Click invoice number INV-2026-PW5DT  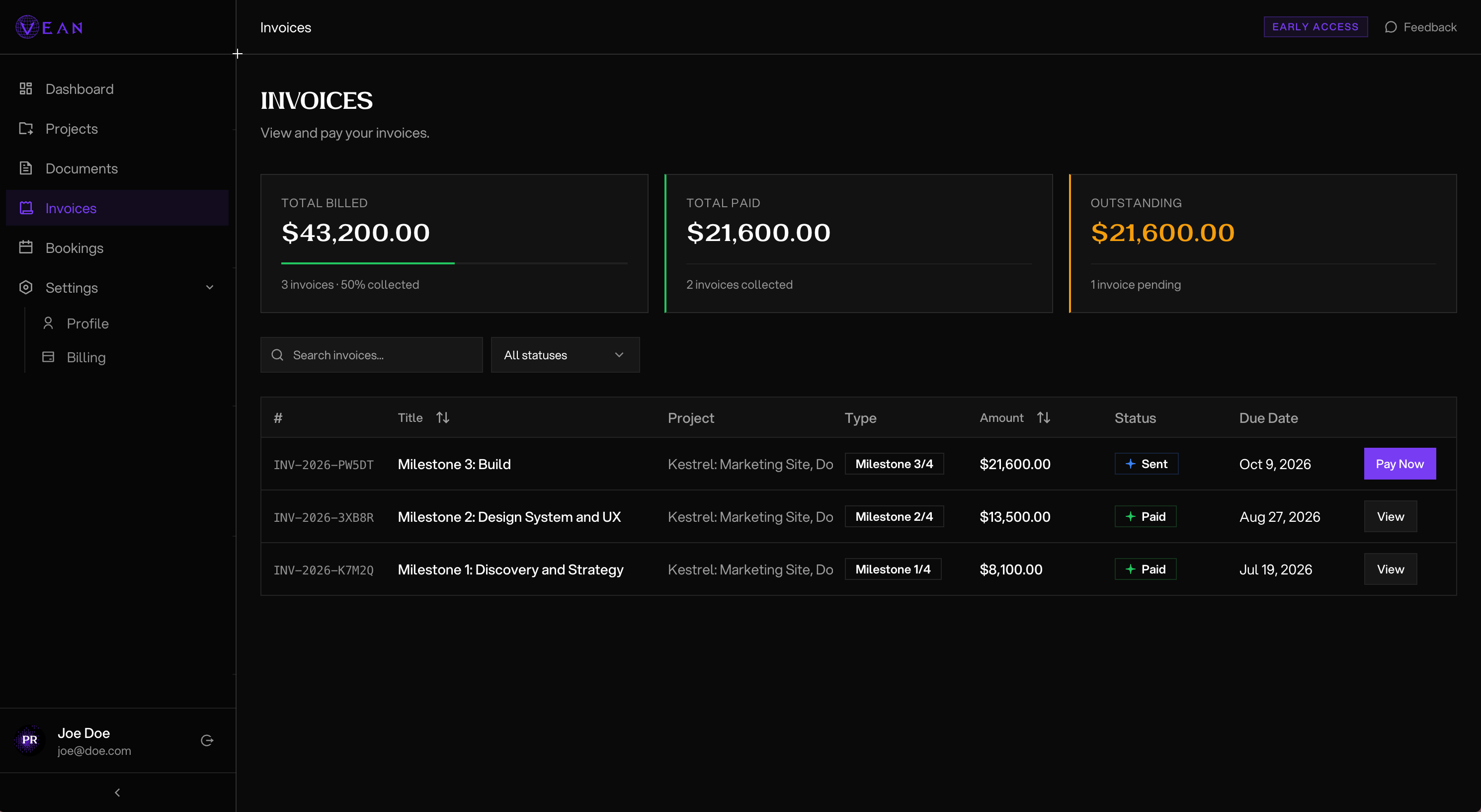point(323,465)
